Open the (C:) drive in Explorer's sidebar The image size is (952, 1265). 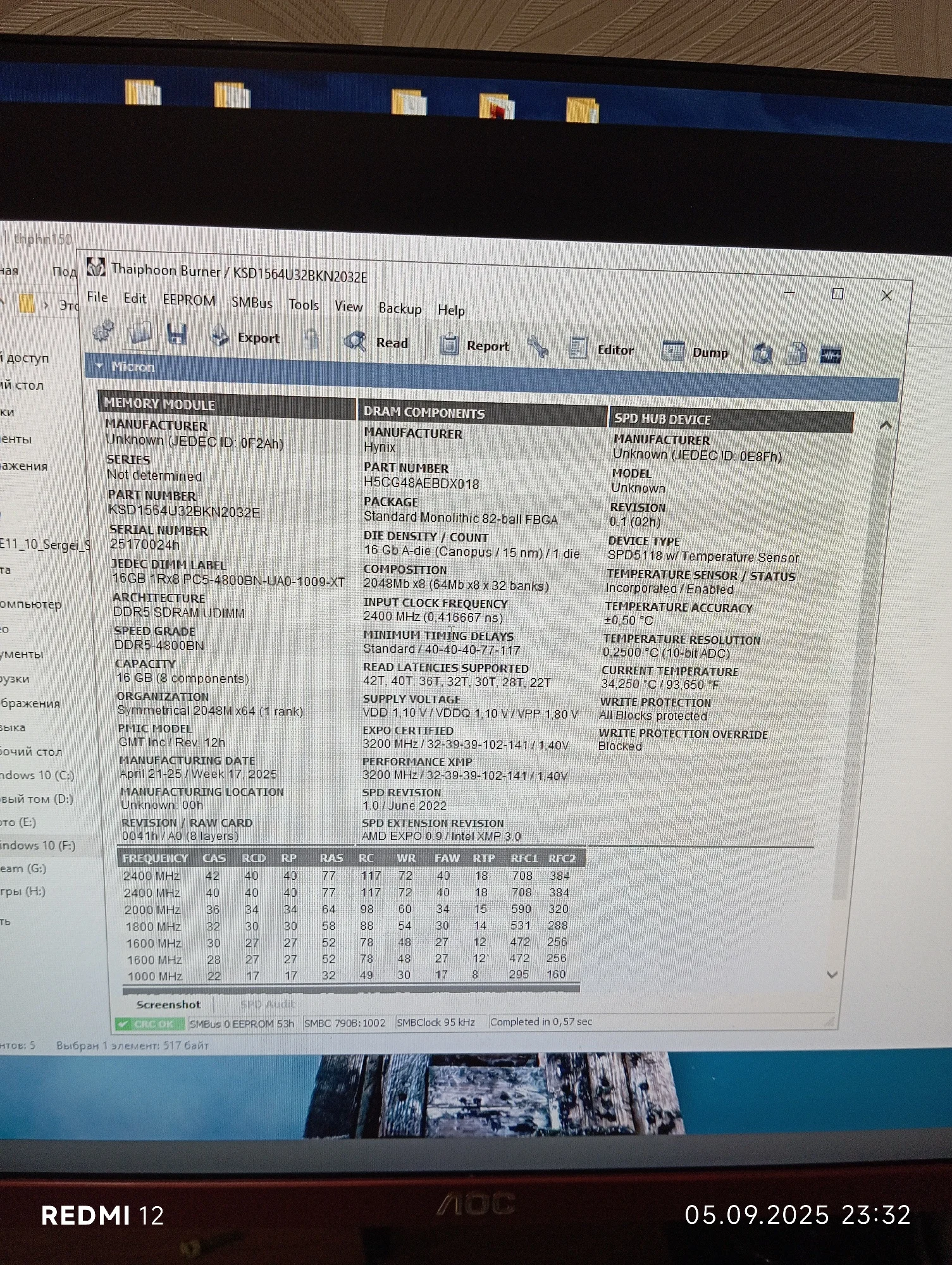(37, 775)
